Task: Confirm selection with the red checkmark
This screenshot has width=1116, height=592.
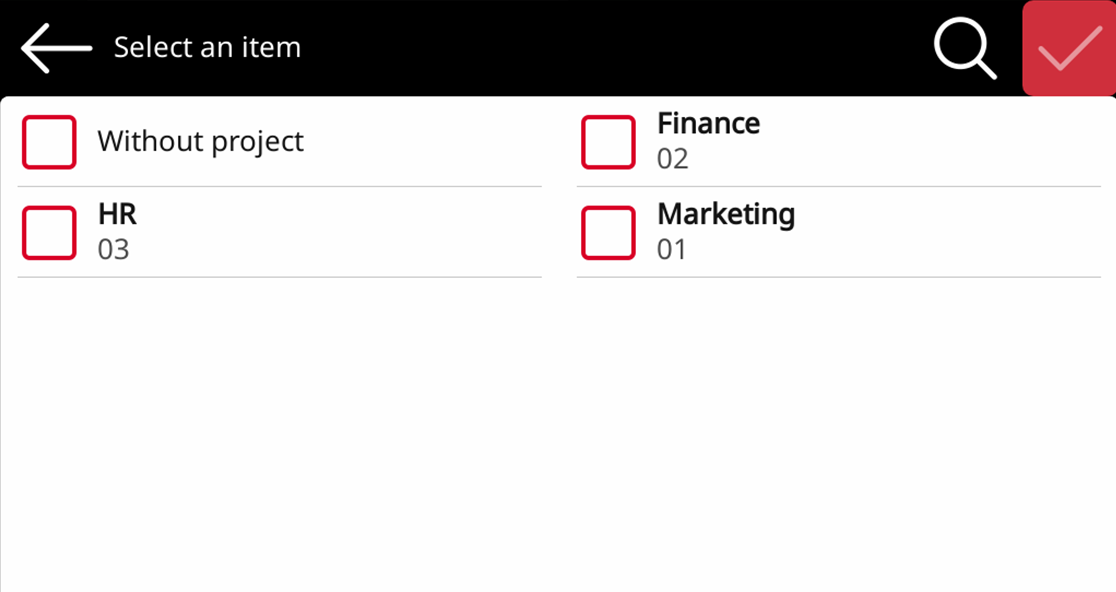Action: [1068, 48]
